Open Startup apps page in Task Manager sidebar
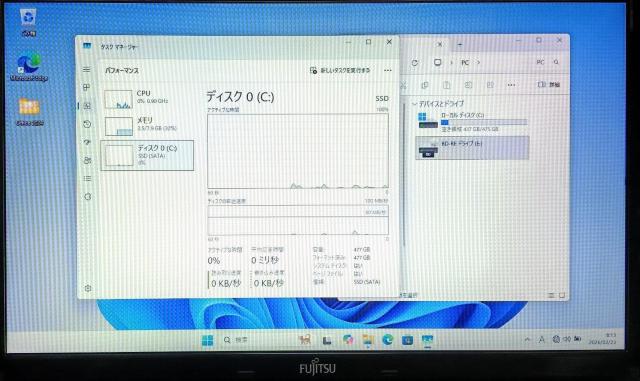The image size is (640, 381). [87, 142]
